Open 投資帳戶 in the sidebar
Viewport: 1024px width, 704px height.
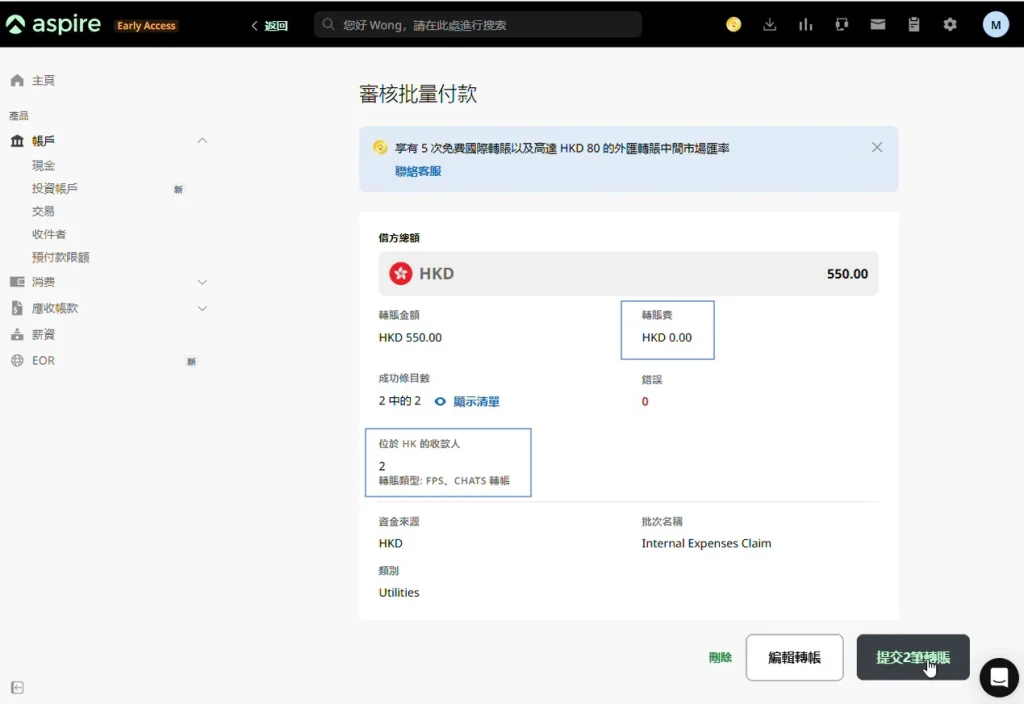point(55,189)
